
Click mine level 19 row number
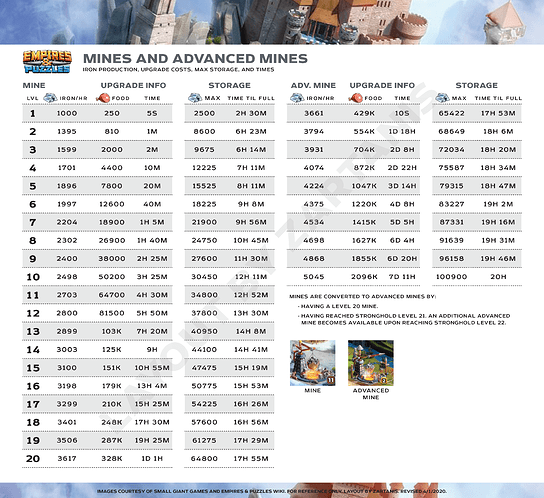click(33, 440)
